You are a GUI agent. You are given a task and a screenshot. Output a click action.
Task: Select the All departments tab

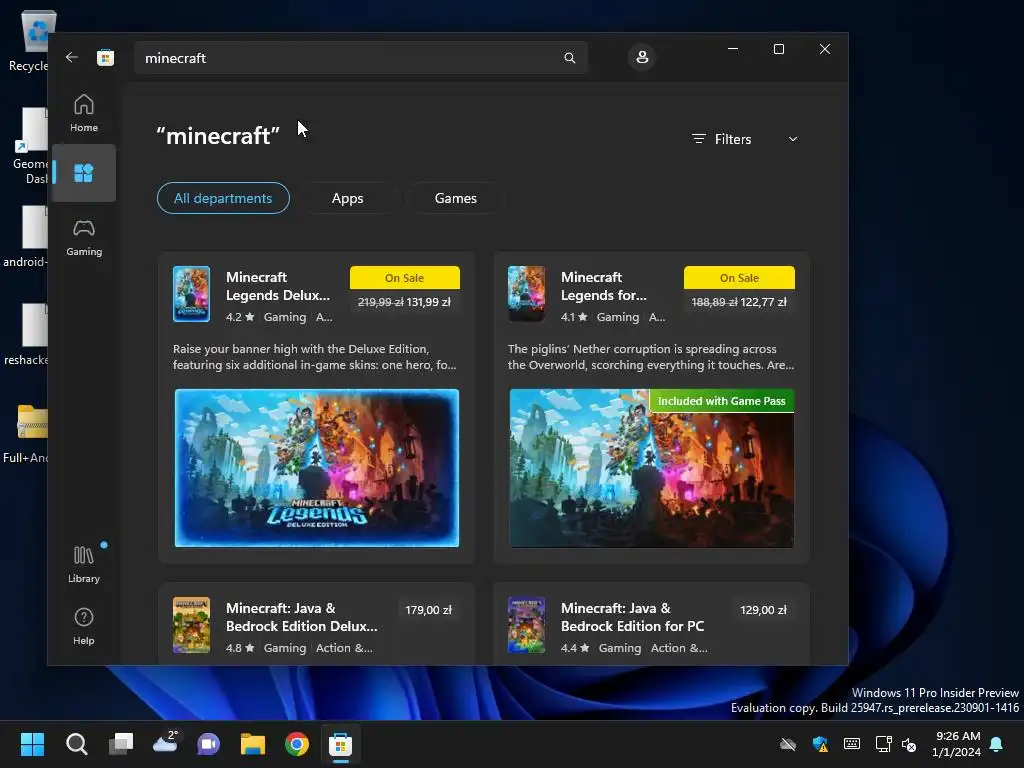point(223,198)
